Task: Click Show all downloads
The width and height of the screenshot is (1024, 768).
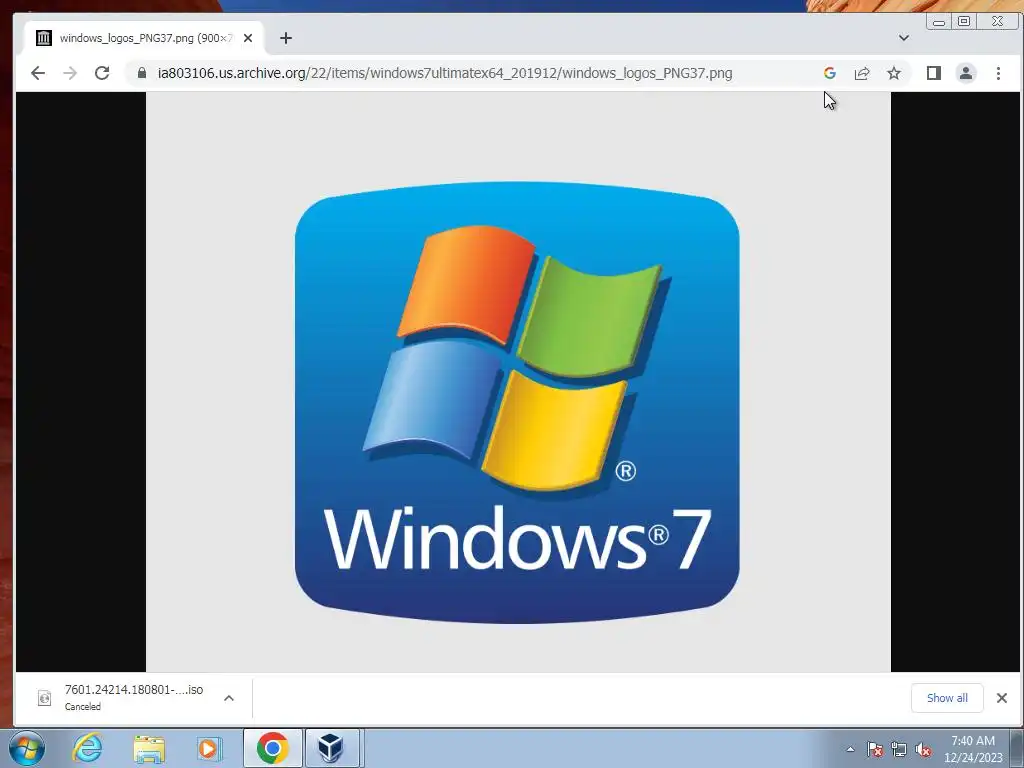Action: point(947,698)
